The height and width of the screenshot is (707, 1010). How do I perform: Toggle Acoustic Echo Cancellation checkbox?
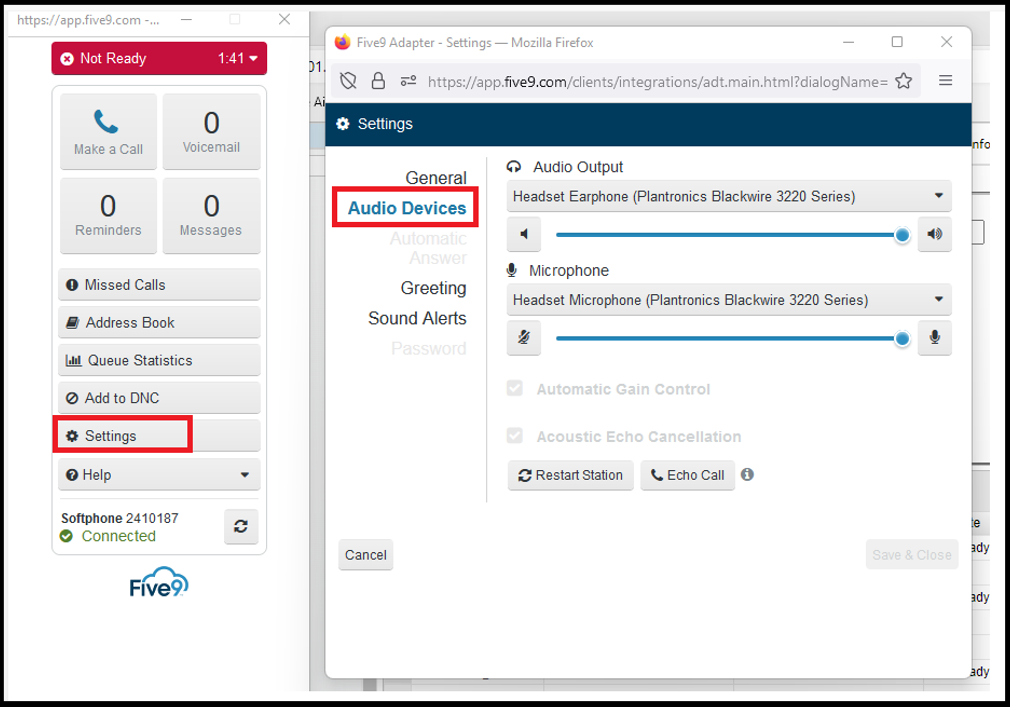pyautogui.click(x=515, y=436)
